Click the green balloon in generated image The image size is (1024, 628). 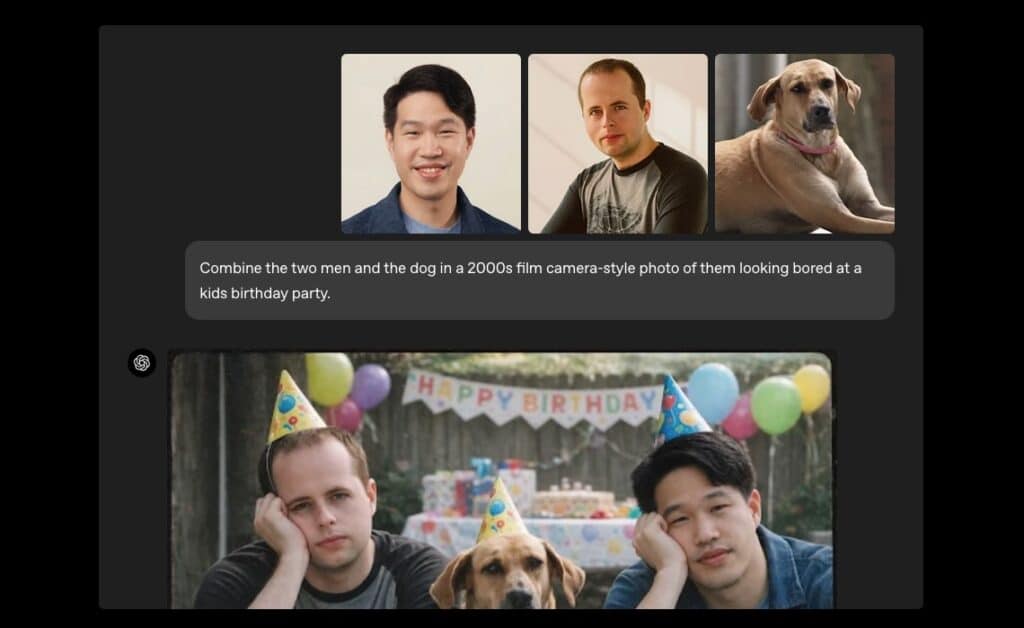click(x=775, y=405)
